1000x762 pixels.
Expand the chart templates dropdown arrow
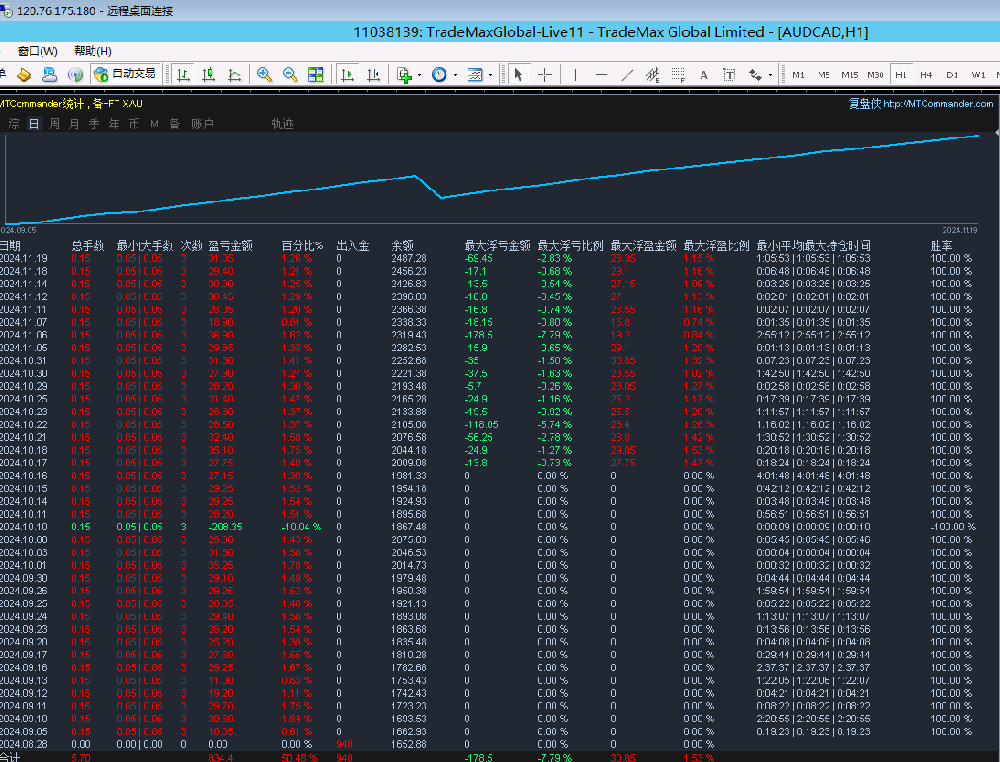(x=491, y=75)
